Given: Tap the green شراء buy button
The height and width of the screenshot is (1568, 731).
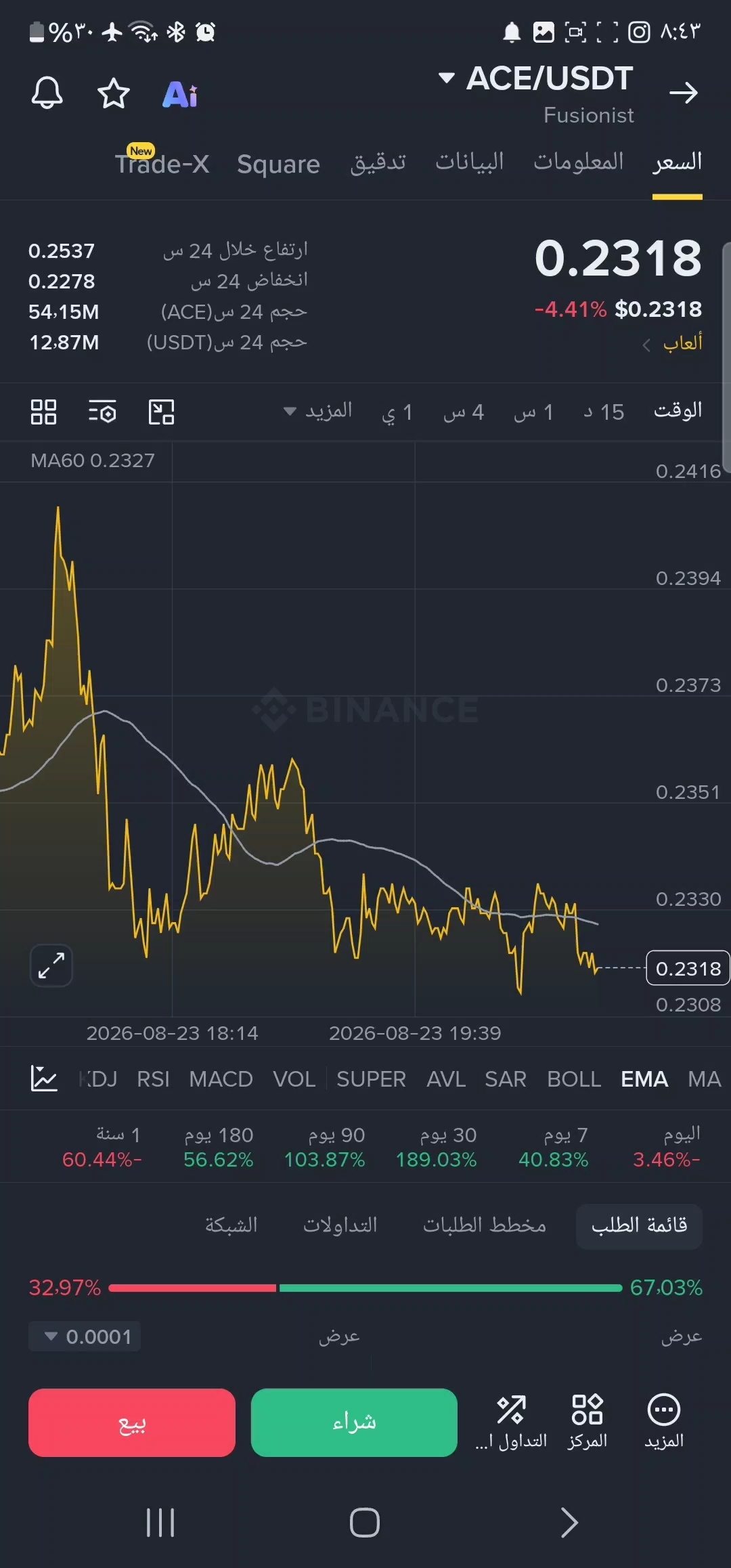Looking at the screenshot, I should [x=354, y=1422].
